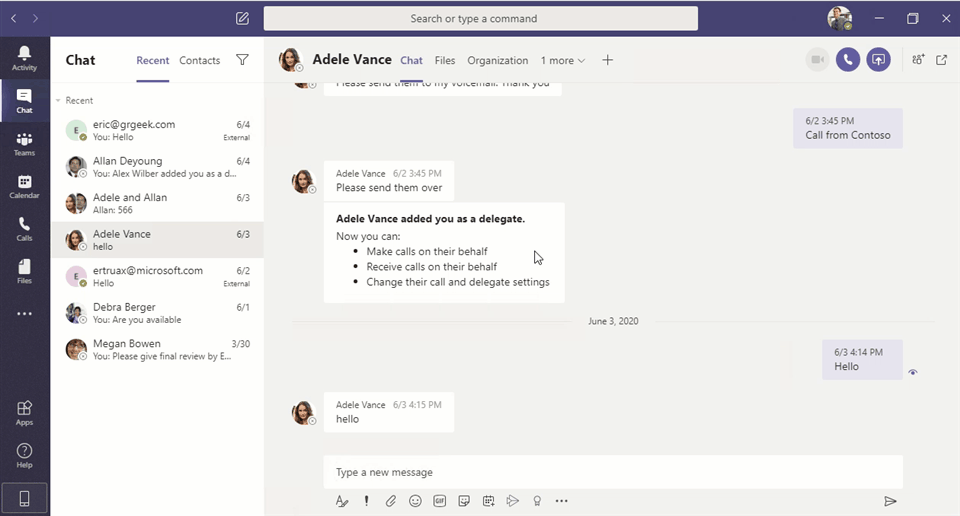Viewport: 960px width, 516px height.
Task: Switch to the Contacts tab
Action: pyautogui.click(x=200, y=60)
